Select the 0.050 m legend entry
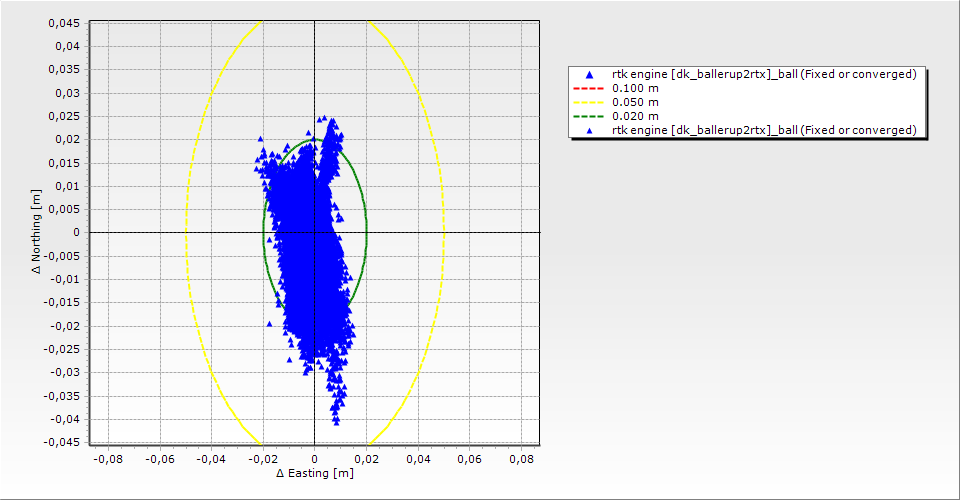 pos(617,102)
